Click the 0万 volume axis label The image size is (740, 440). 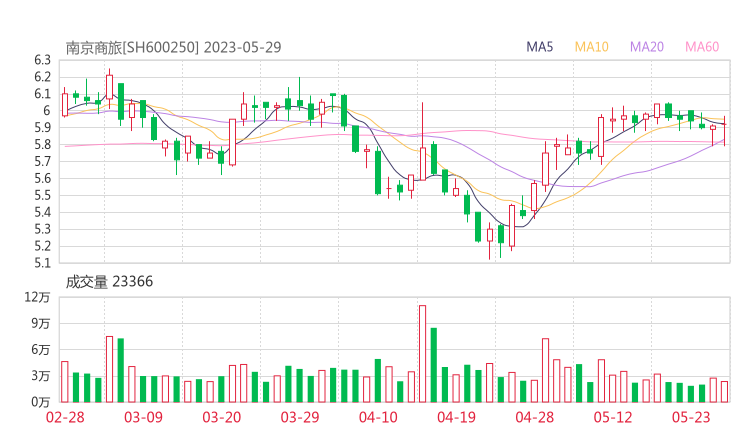tap(41, 402)
